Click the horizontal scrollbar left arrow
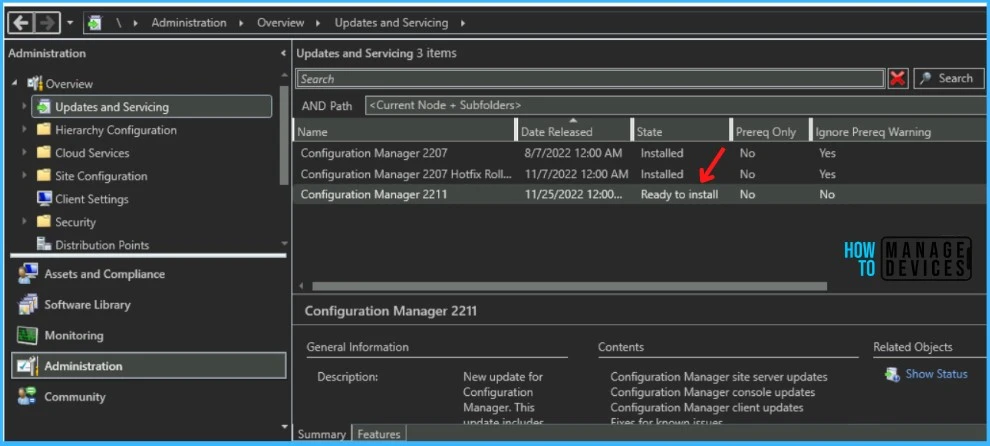Viewport: 990px width, 446px height. point(301,286)
